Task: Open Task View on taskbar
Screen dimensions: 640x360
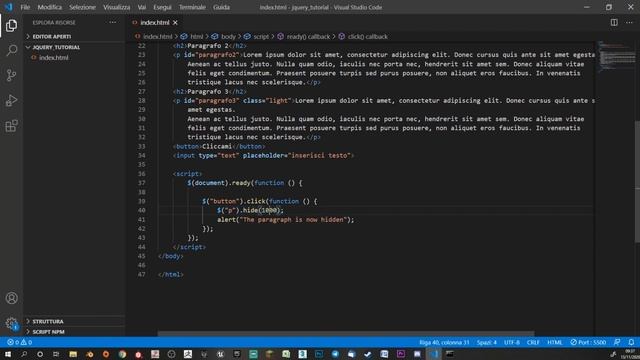Action: (56, 354)
